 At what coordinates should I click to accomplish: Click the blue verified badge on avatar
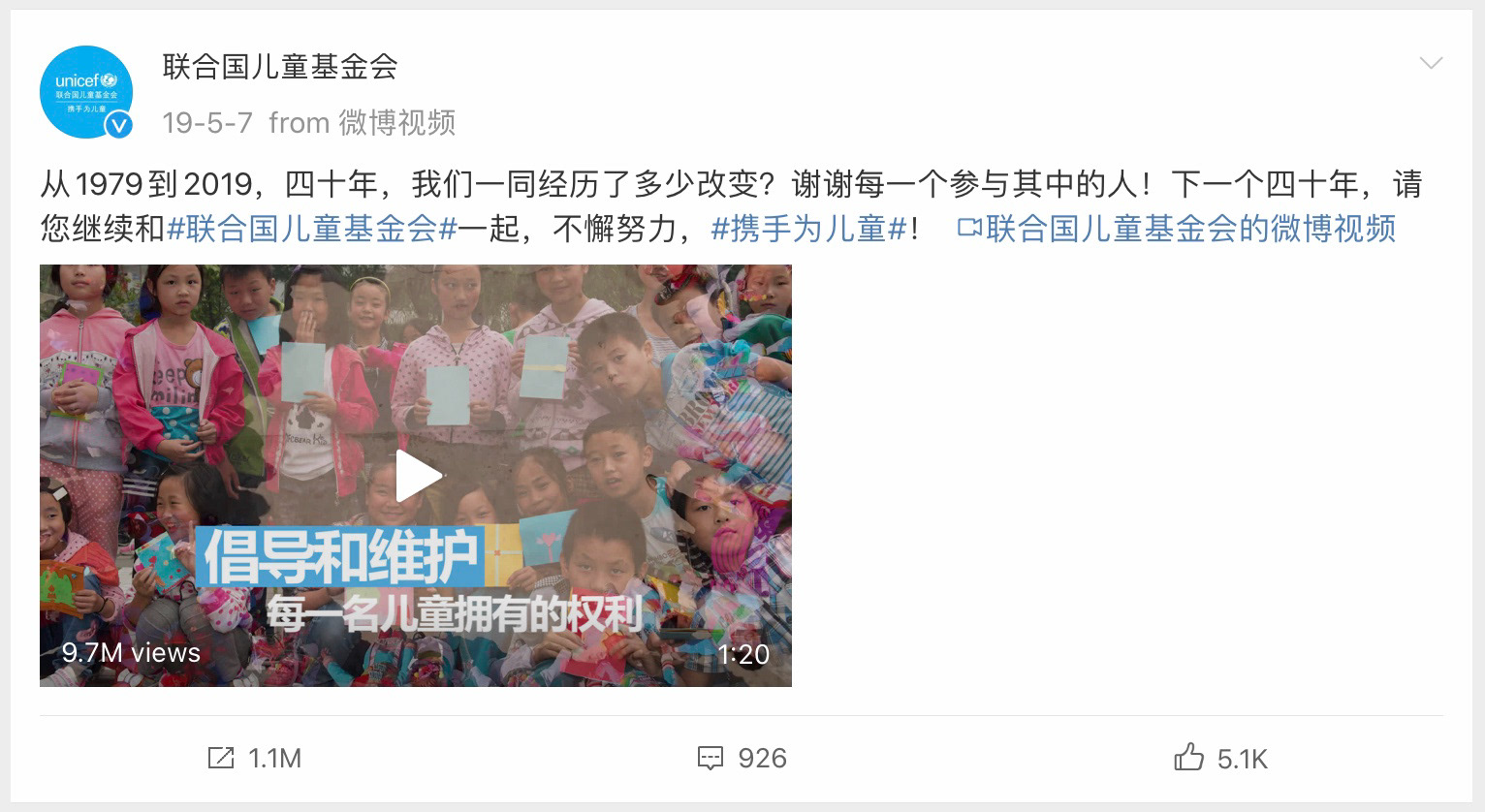pos(119,125)
